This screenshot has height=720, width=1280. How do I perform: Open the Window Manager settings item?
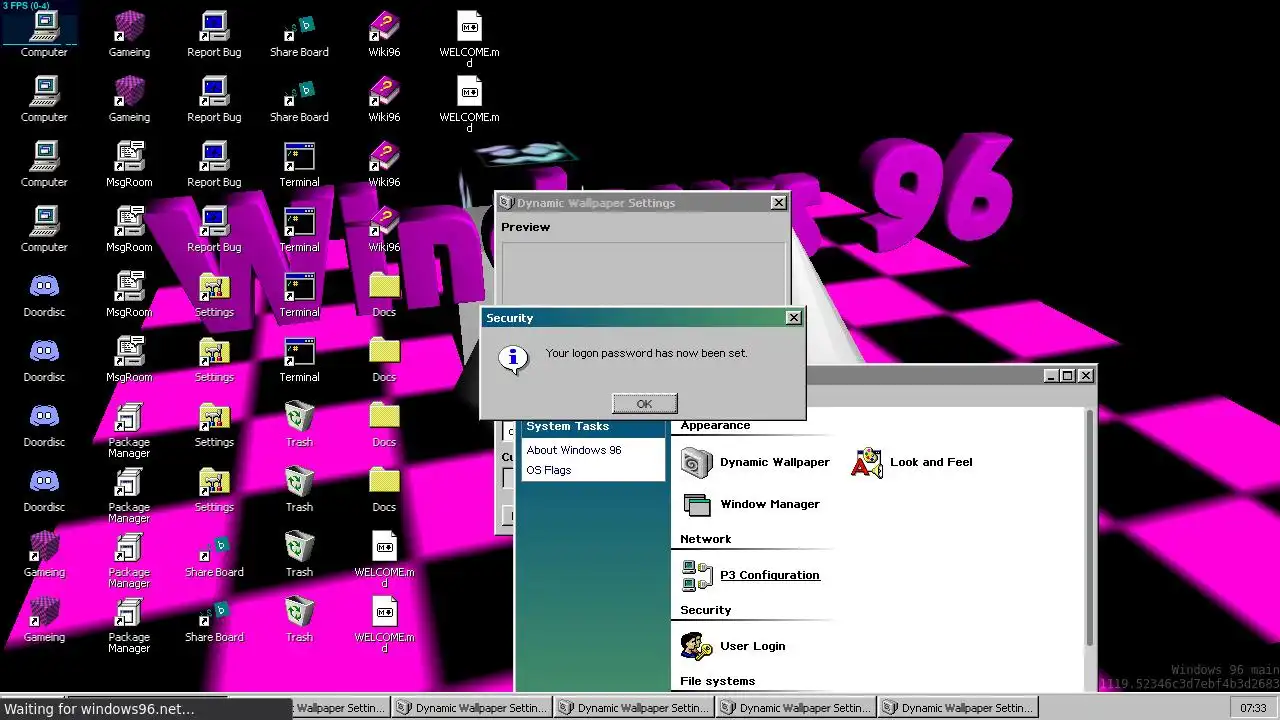pos(750,504)
